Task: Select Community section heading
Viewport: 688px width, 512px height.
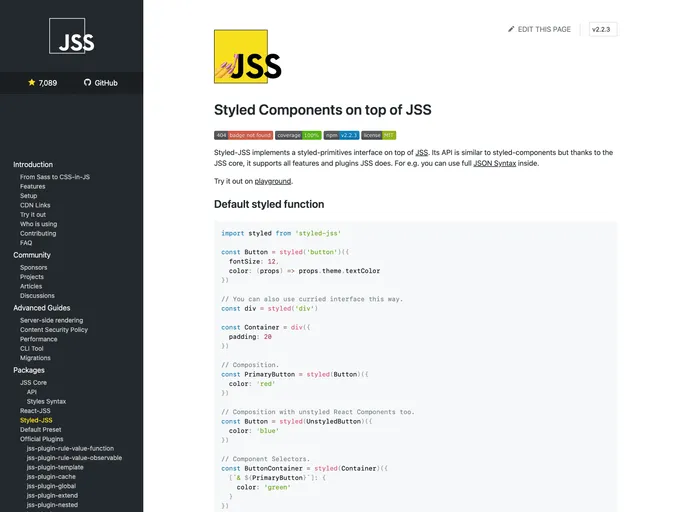Action: point(32,255)
